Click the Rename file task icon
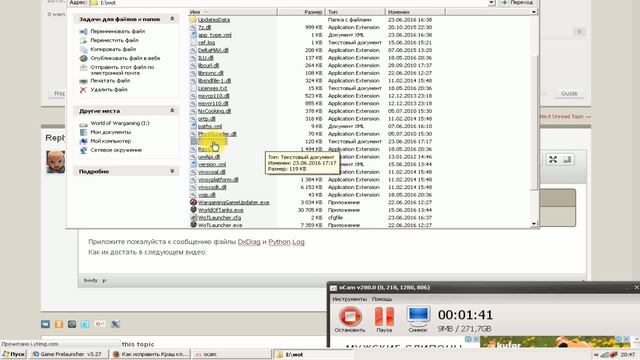 point(83,31)
